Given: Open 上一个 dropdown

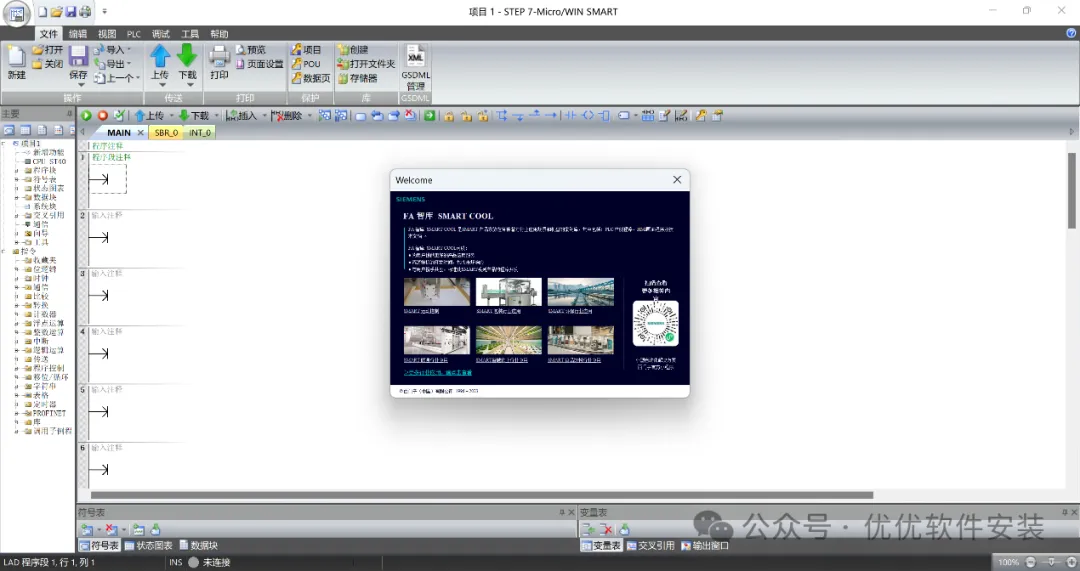Looking at the screenshot, I should 138,79.
